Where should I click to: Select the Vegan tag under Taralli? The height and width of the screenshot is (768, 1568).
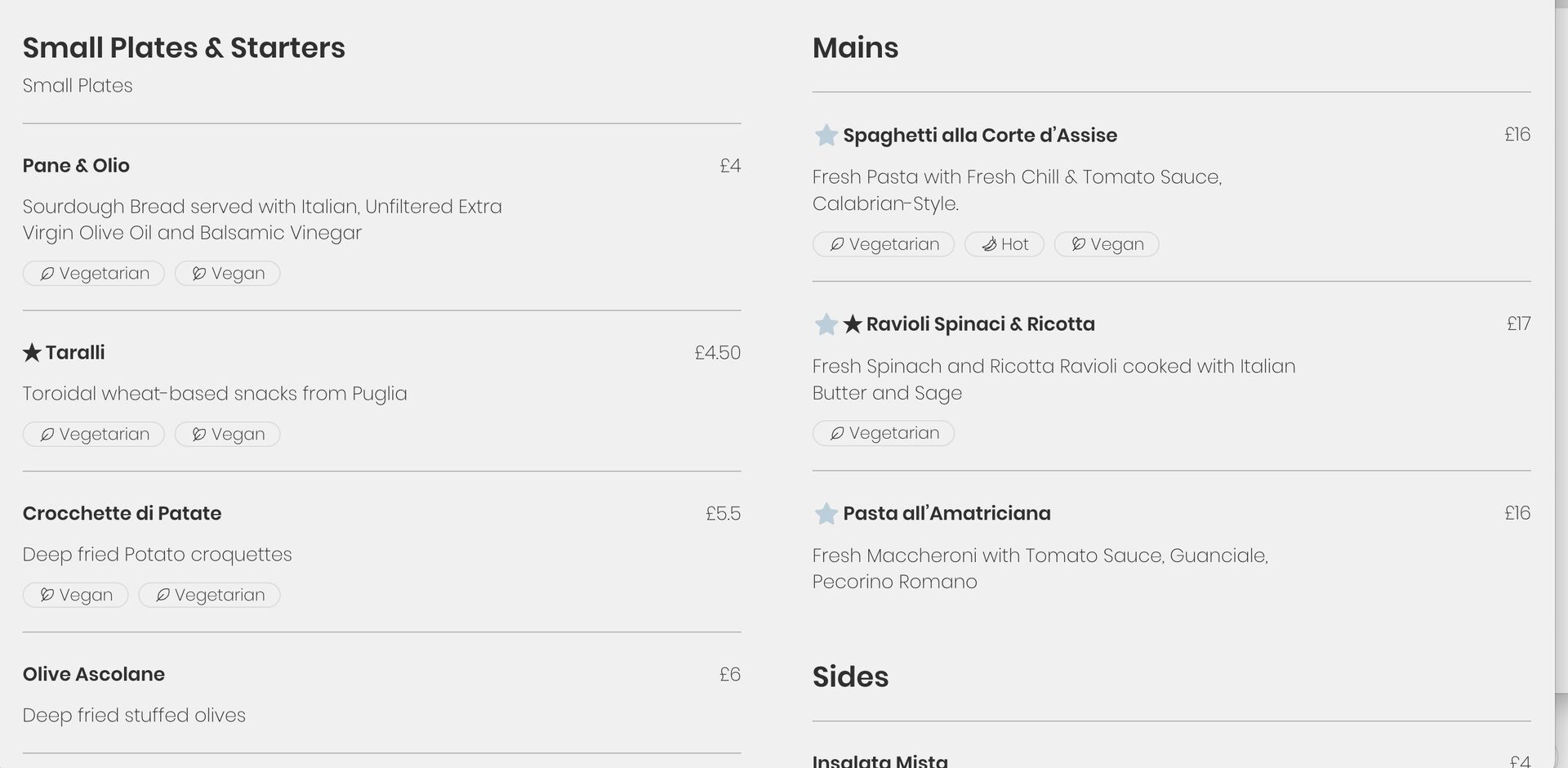pyautogui.click(x=227, y=435)
